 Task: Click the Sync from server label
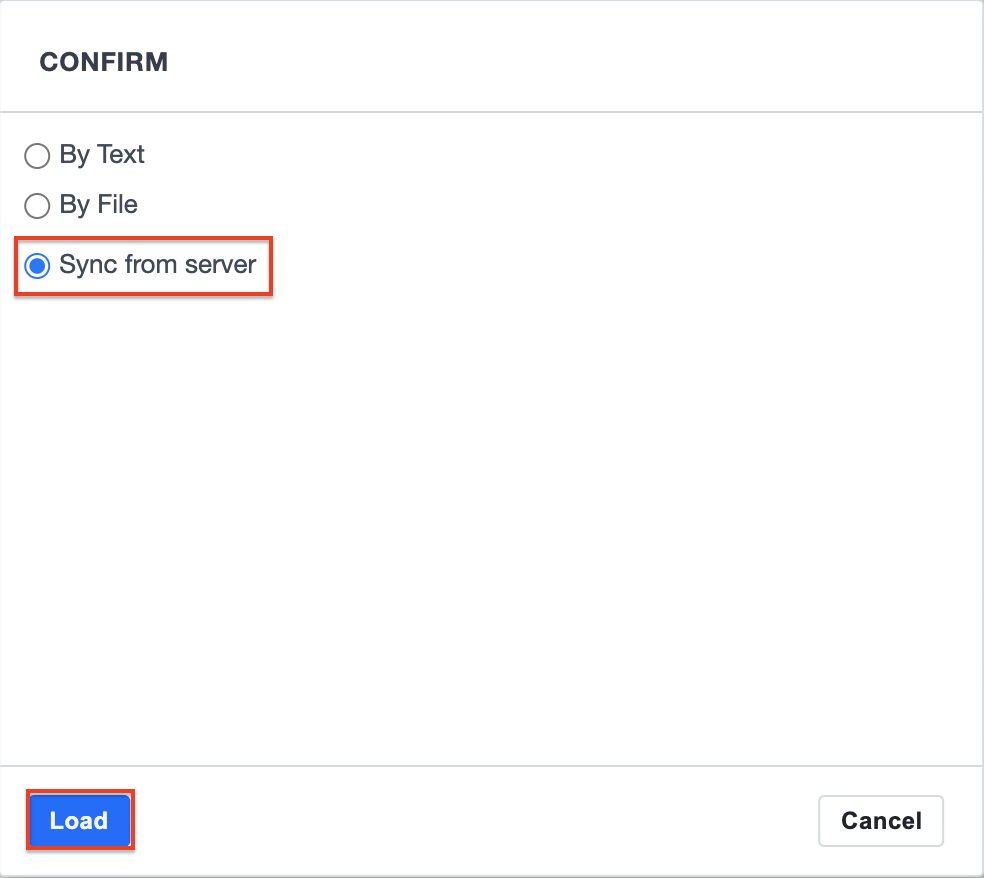[x=158, y=265]
